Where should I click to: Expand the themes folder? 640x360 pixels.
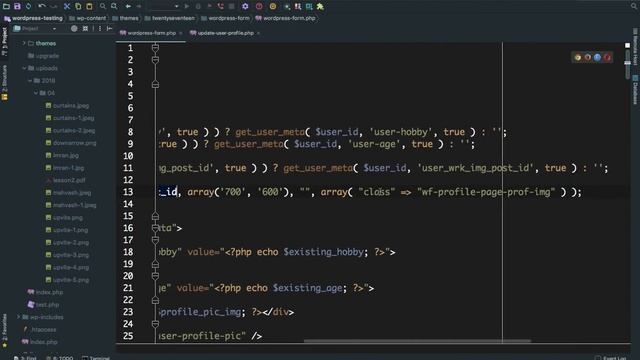tap(24, 43)
